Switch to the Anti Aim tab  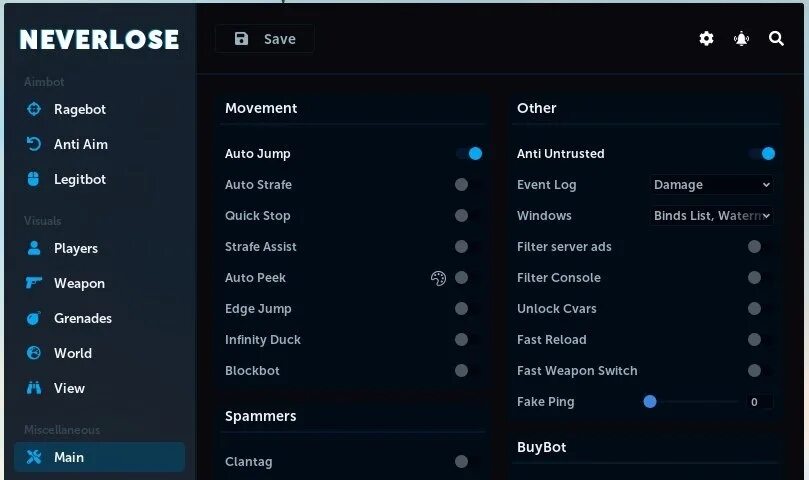click(x=99, y=144)
